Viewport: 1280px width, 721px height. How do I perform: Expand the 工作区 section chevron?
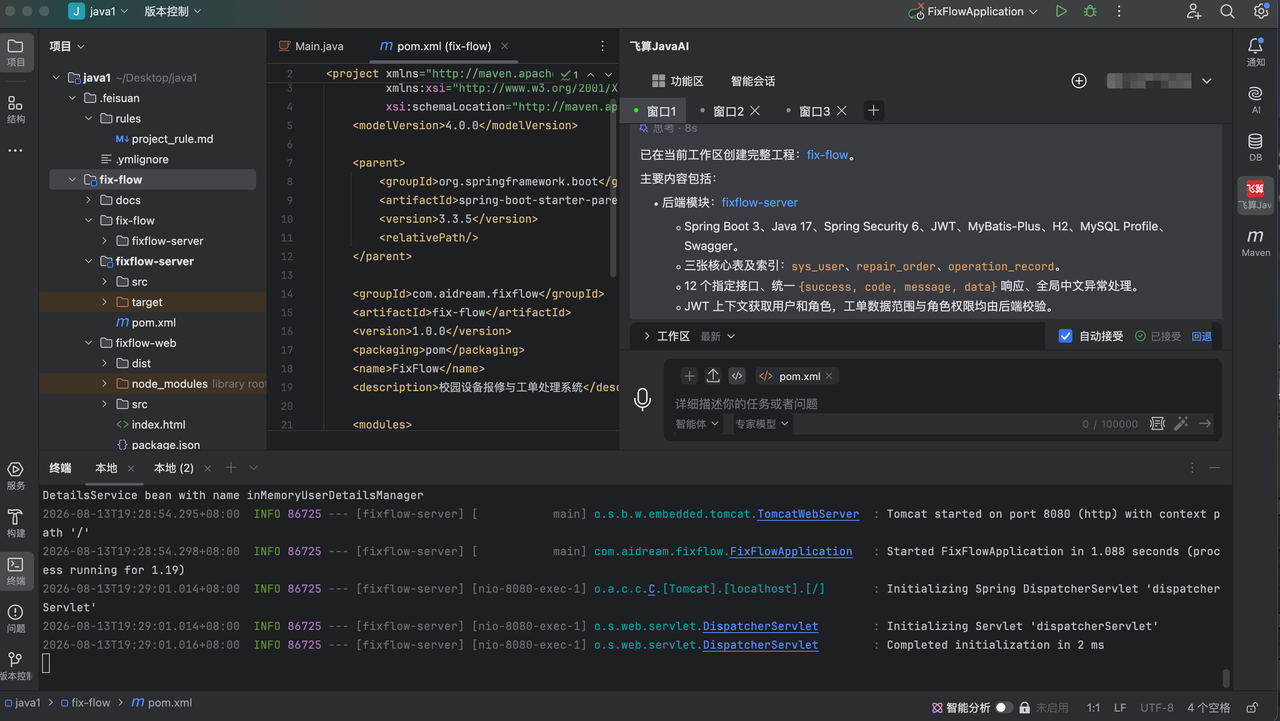[647, 336]
